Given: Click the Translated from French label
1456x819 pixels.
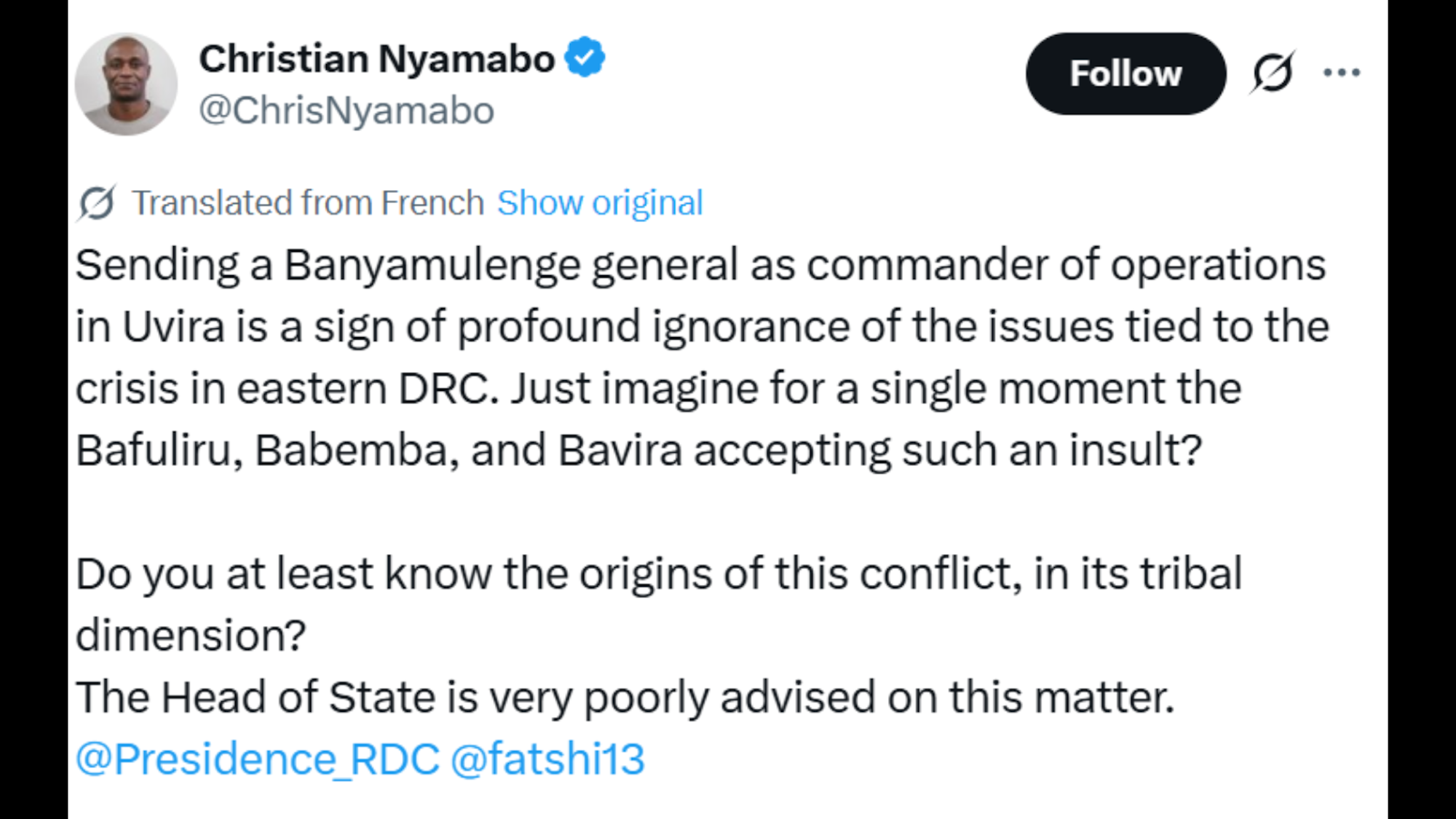Looking at the screenshot, I should tap(308, 202).
